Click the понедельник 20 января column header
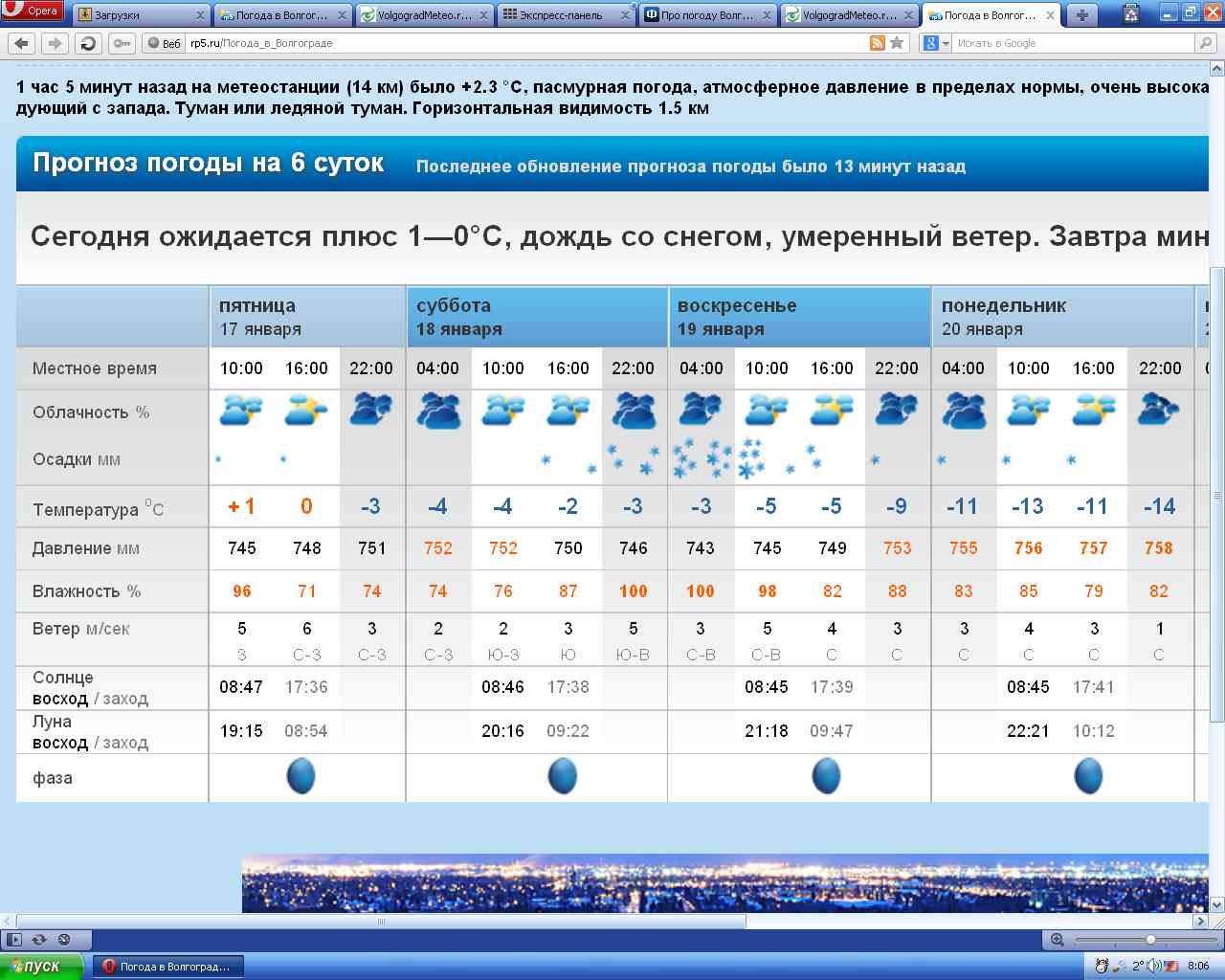This screenshot has height=980, width=1225. pyautogui.click(x=1062, y=317)
